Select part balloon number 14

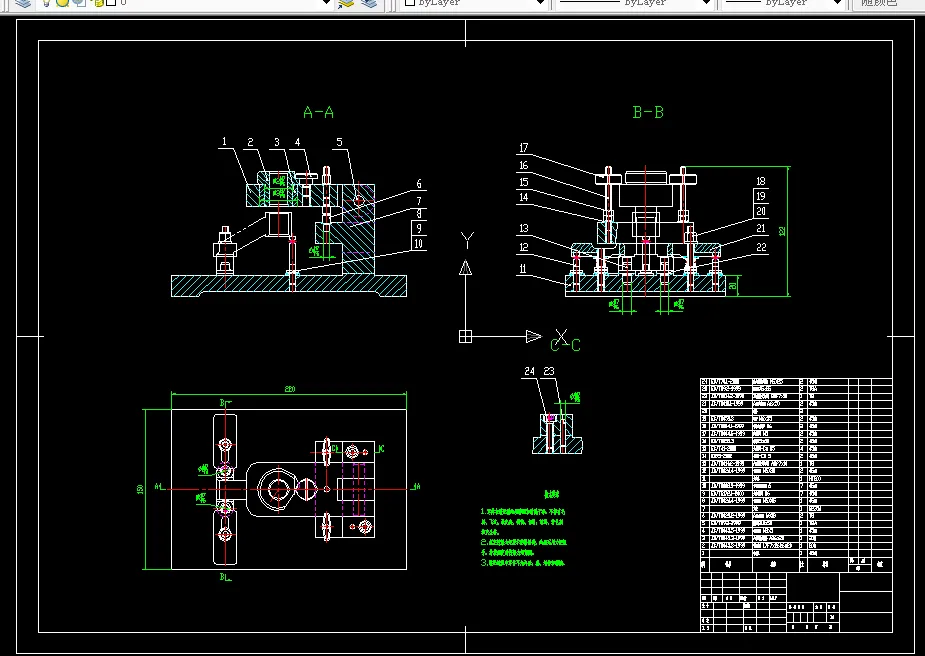click(x=523, y=197)
